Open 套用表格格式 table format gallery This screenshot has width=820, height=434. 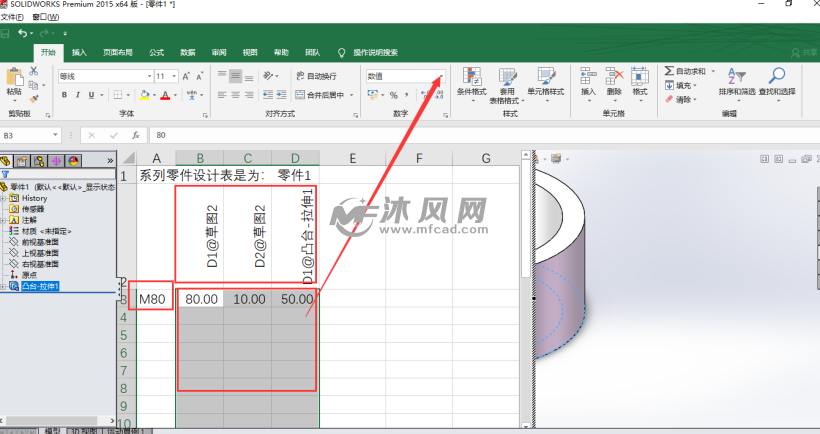(x=507, y=85)
